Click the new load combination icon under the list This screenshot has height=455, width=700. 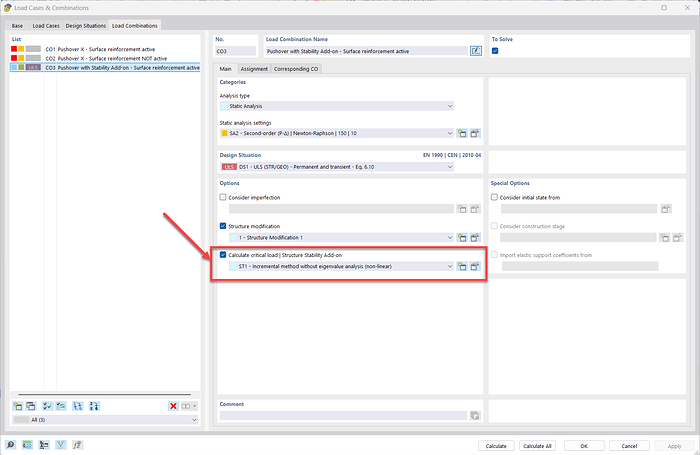17,406
